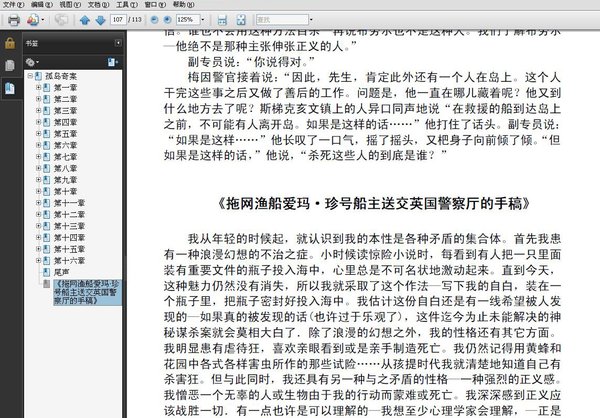Zoom out with the minus button
This screenshot has width=600, height=418.
pyautogui.click(x=154, y=20)
